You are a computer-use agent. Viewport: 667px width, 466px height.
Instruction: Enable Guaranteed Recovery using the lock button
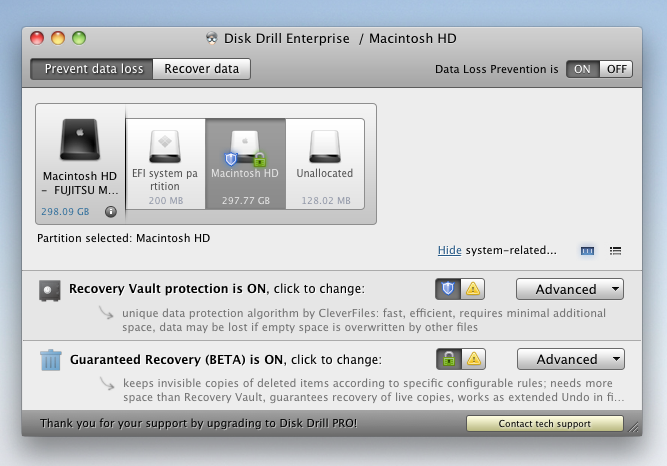[449, 359]
